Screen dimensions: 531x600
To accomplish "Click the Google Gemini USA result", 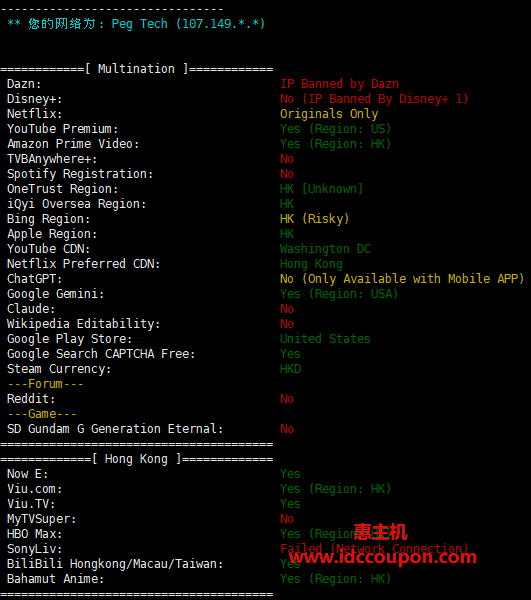I will point(339,294).
